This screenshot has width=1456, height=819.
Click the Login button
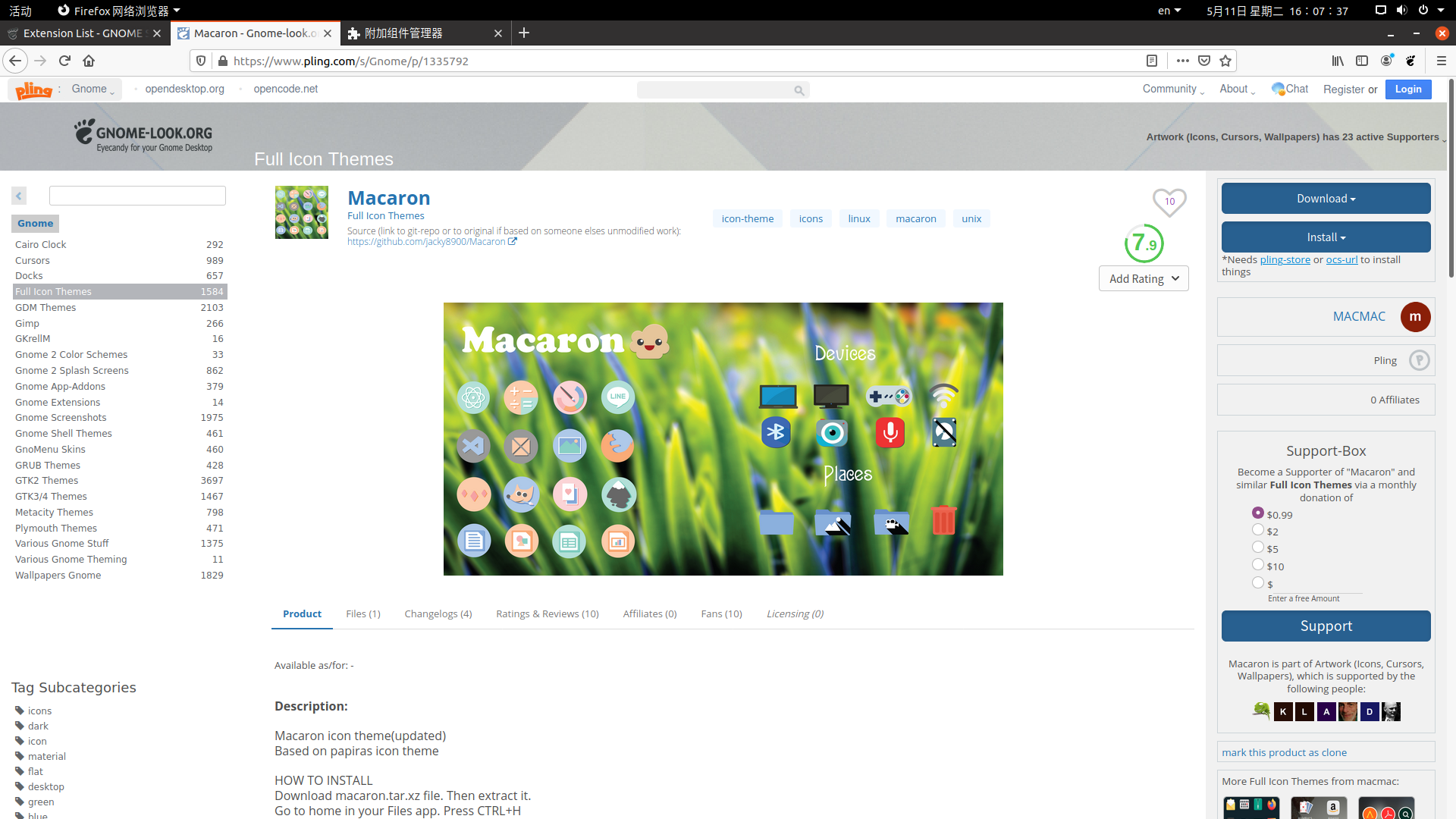[1408, 89]
